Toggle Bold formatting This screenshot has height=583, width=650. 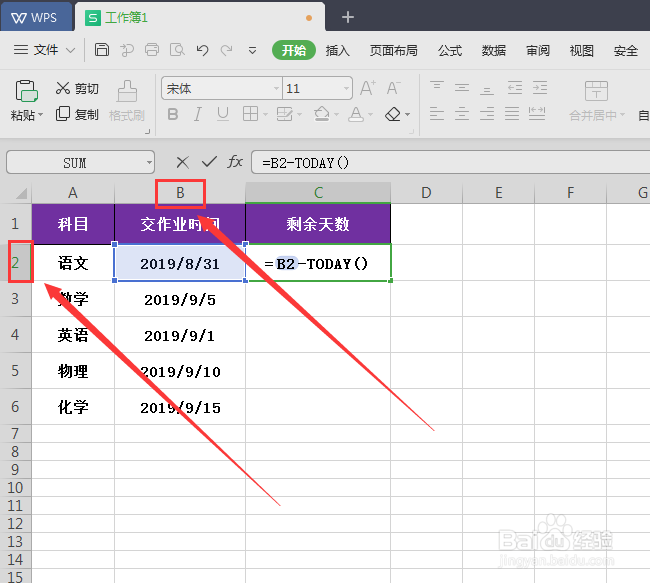(x=173, y=114)
